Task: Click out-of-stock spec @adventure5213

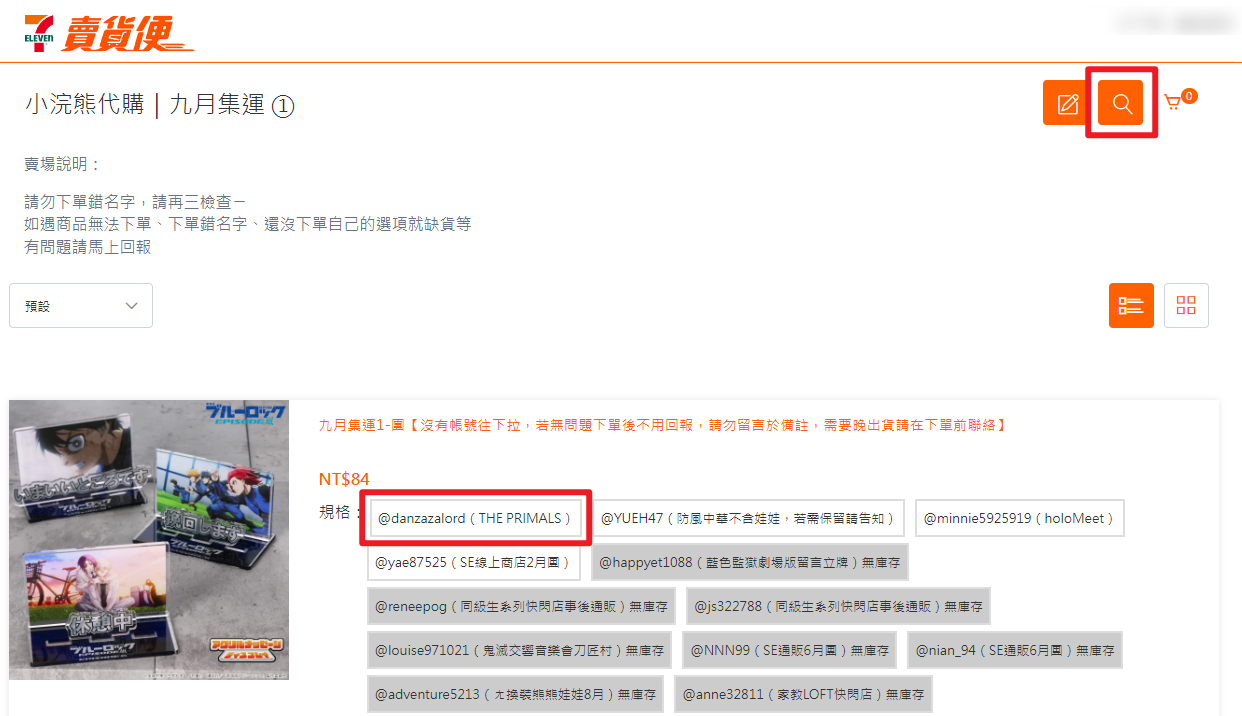Action: coord(515,693)
